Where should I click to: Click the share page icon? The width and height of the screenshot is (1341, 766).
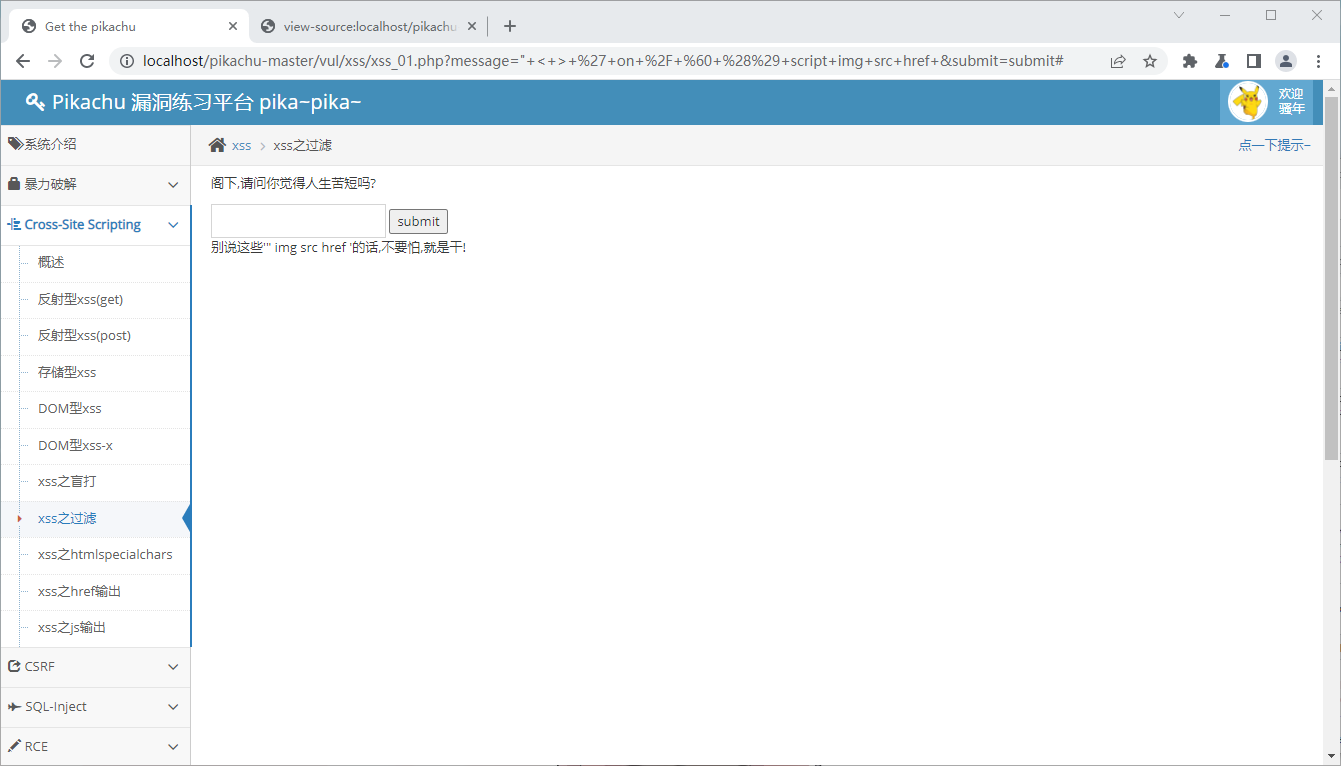1118,61
